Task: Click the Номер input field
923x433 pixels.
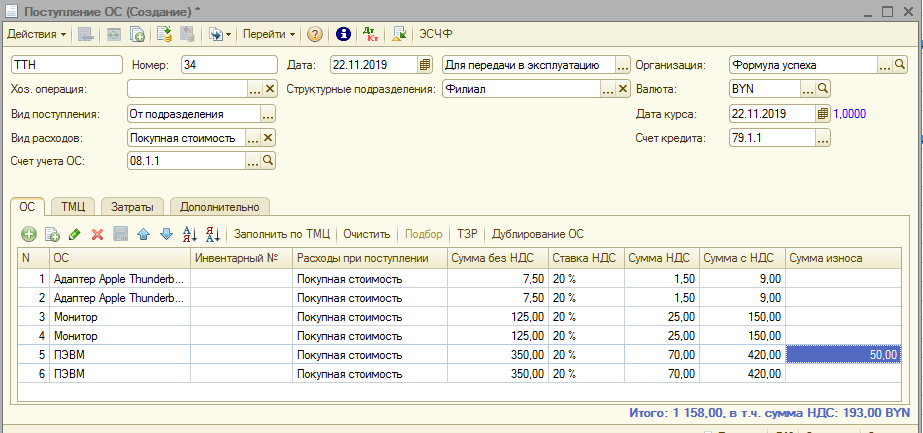Action: (x=228, y=65)
